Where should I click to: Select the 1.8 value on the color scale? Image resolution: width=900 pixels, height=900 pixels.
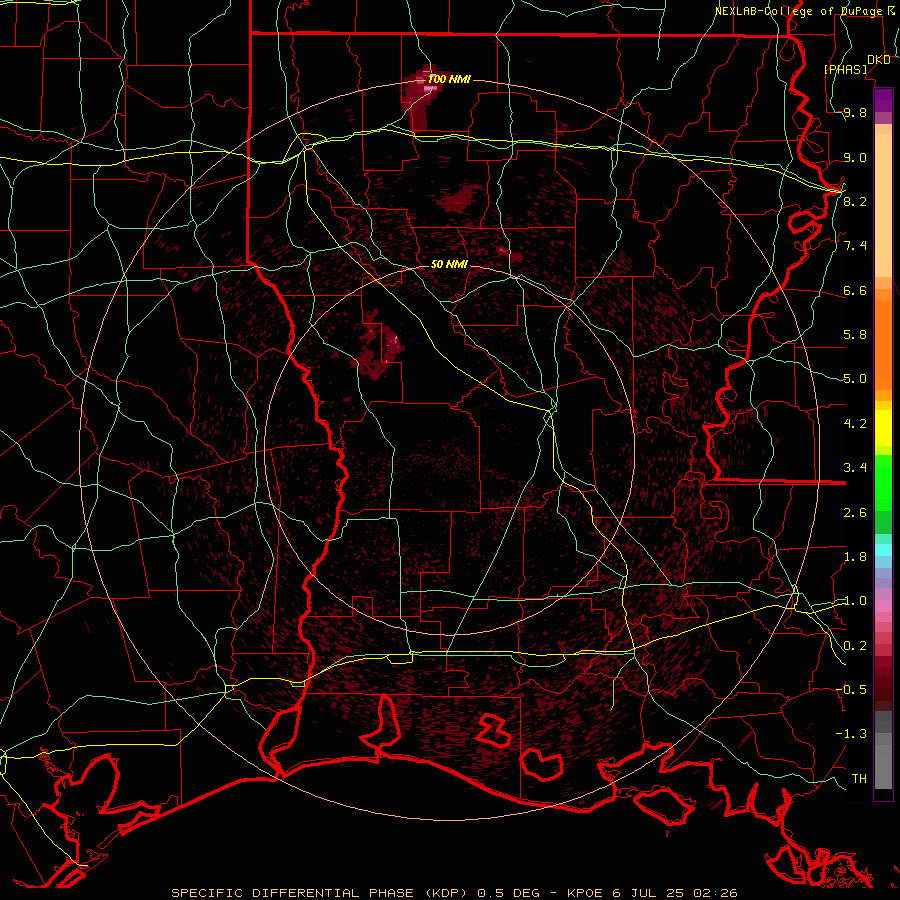pyautogui.click(x=855, y=557)
